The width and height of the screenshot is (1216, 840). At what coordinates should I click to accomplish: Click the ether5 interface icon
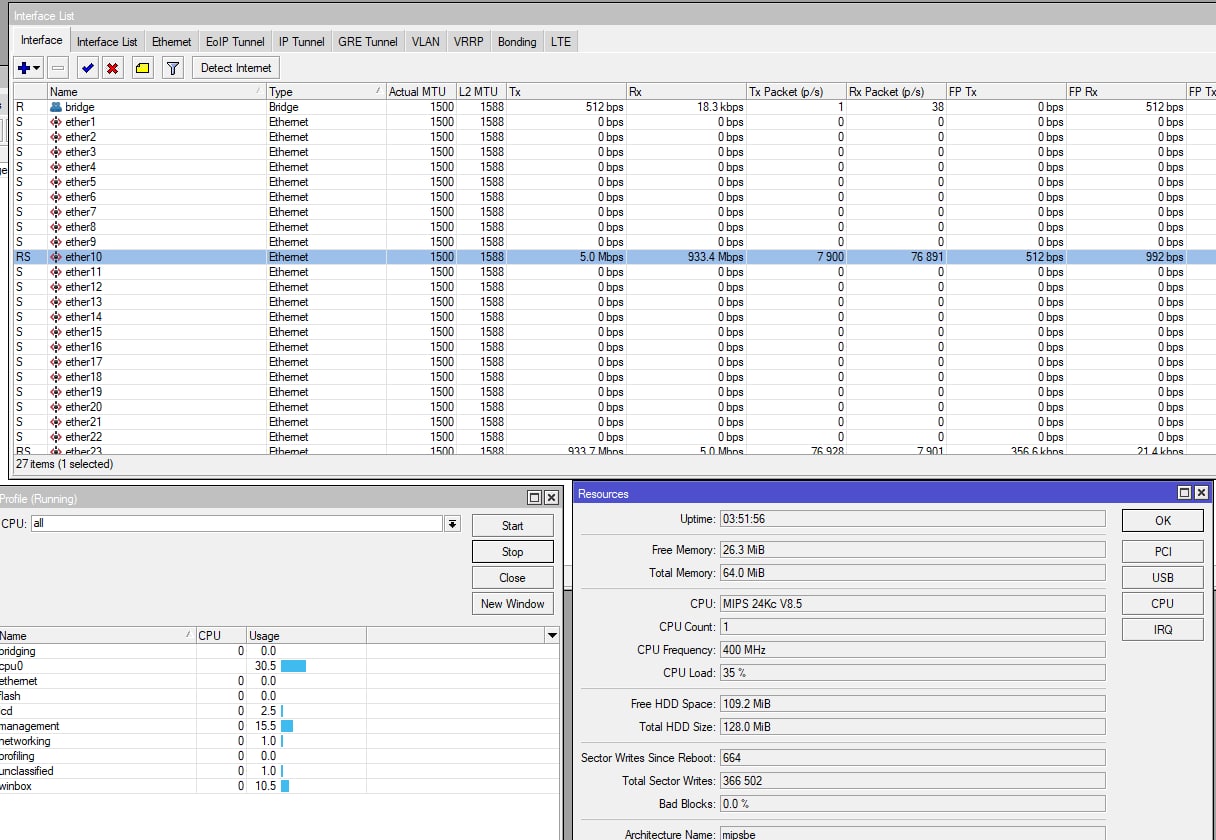56,182
